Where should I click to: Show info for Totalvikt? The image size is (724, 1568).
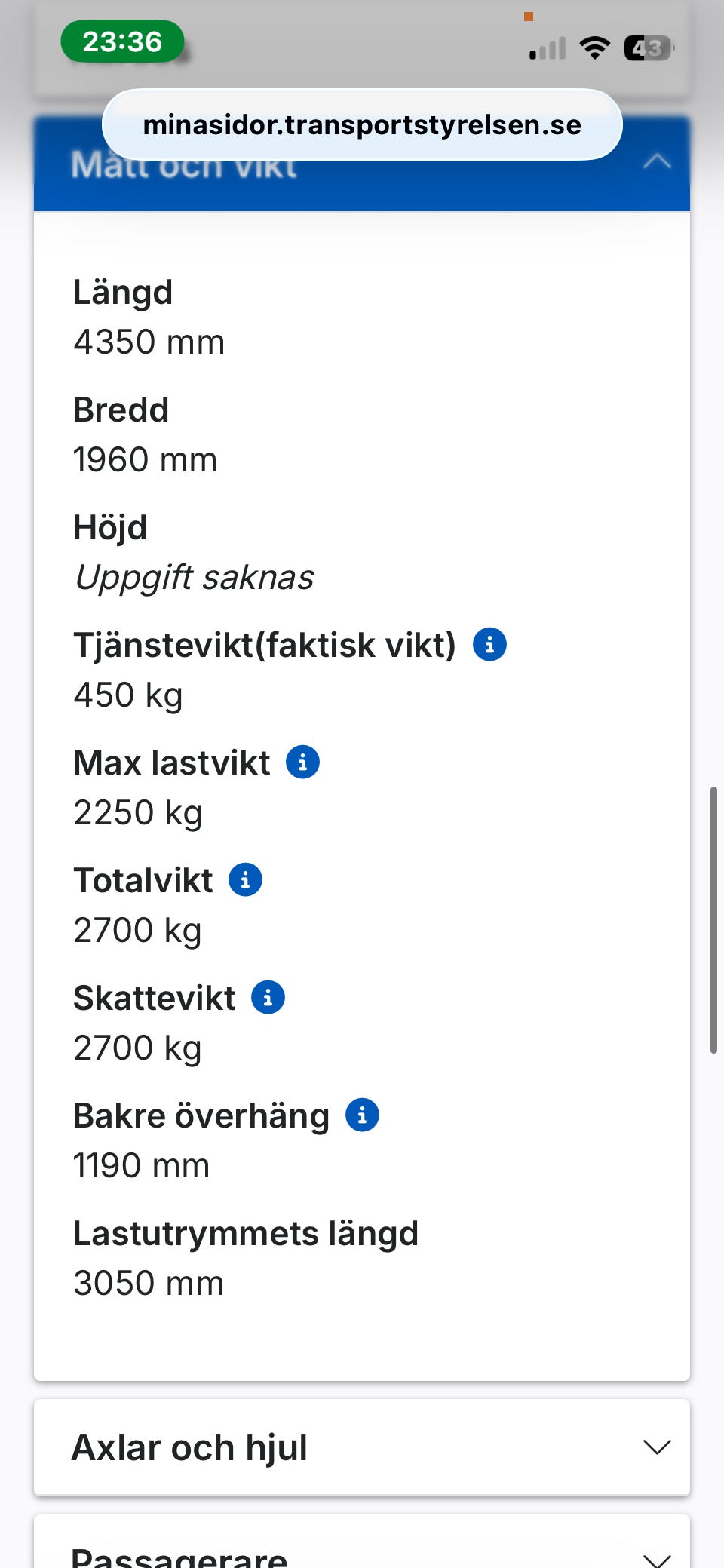click(245, 880)
